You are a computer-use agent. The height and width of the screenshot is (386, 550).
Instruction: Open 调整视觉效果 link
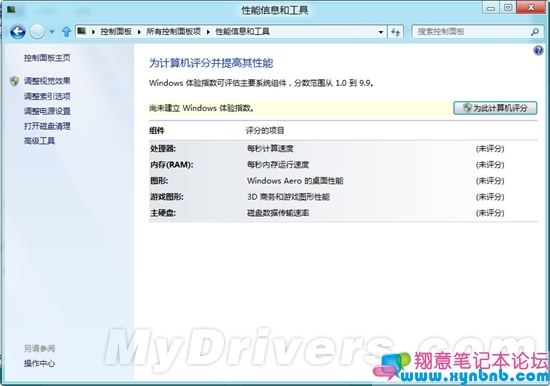(47, 81)
